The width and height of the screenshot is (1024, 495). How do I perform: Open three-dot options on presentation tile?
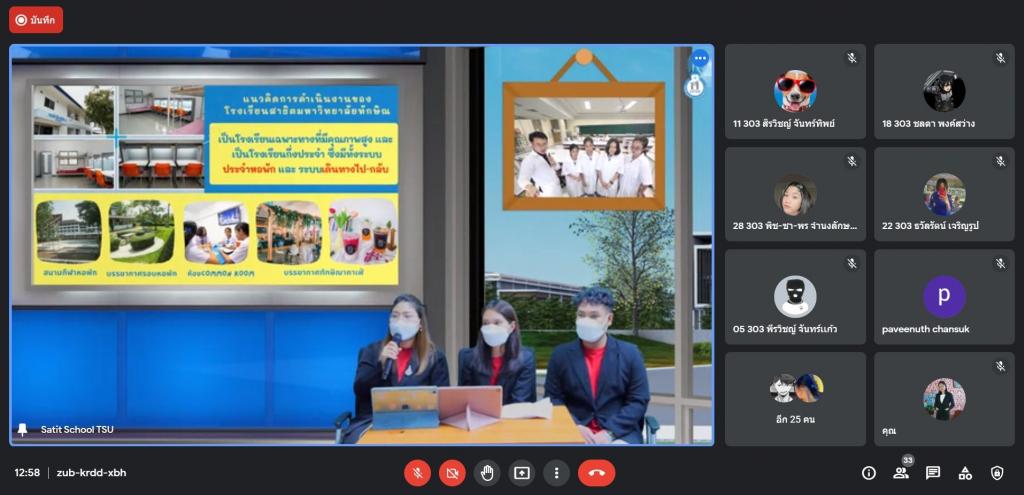tap(700, 58)
